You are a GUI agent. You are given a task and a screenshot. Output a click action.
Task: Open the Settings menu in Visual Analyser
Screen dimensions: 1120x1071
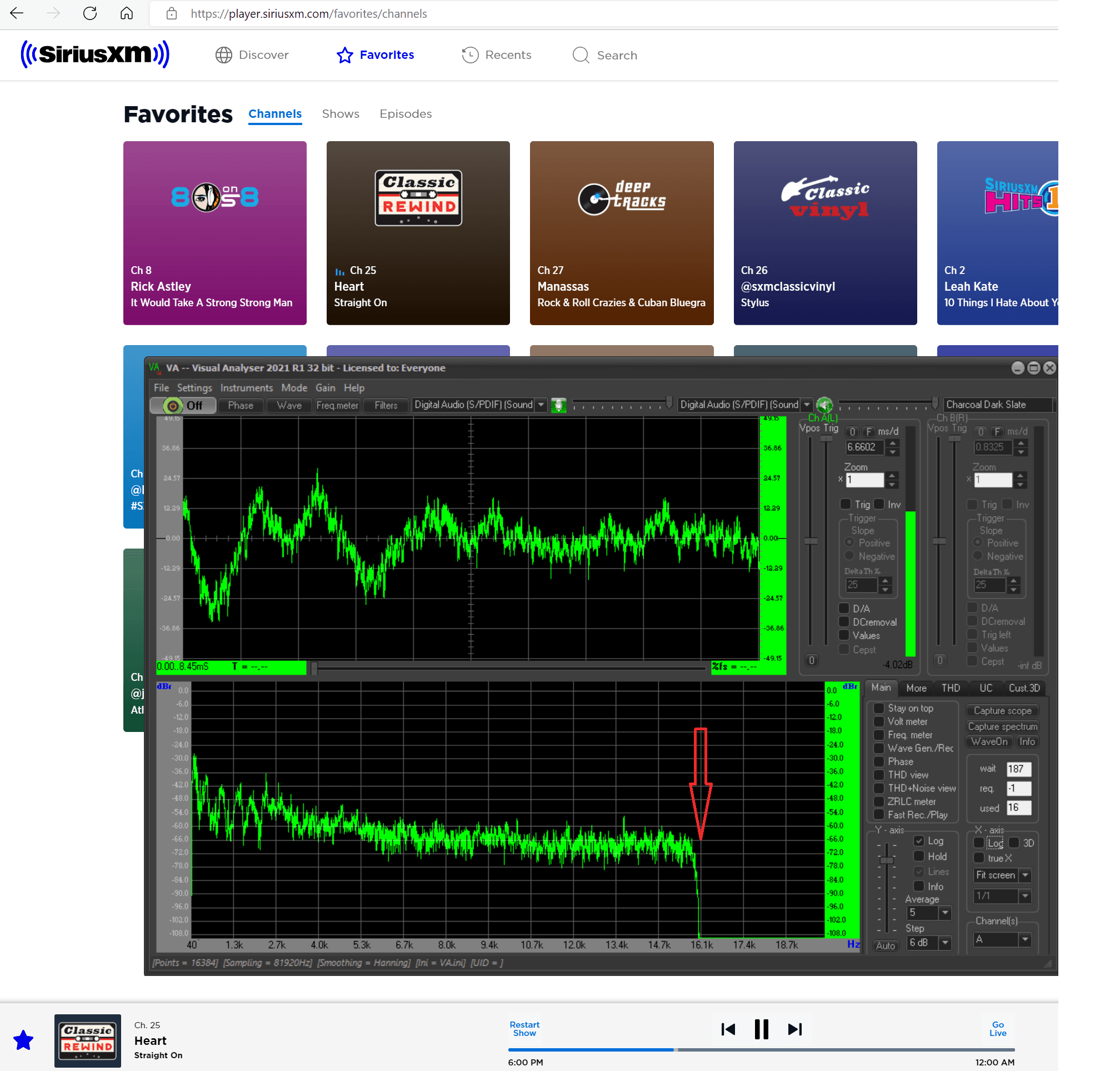click(x=194, y=387)
